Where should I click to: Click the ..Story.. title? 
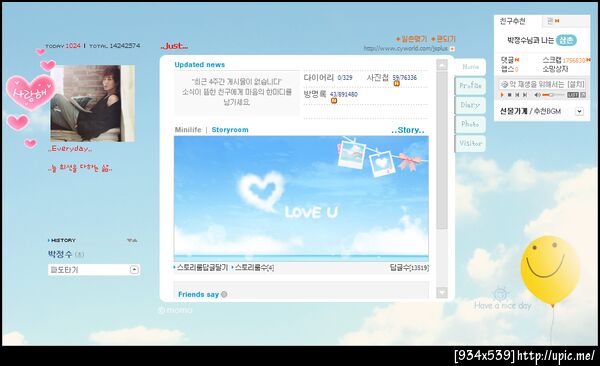coord(408,130)
